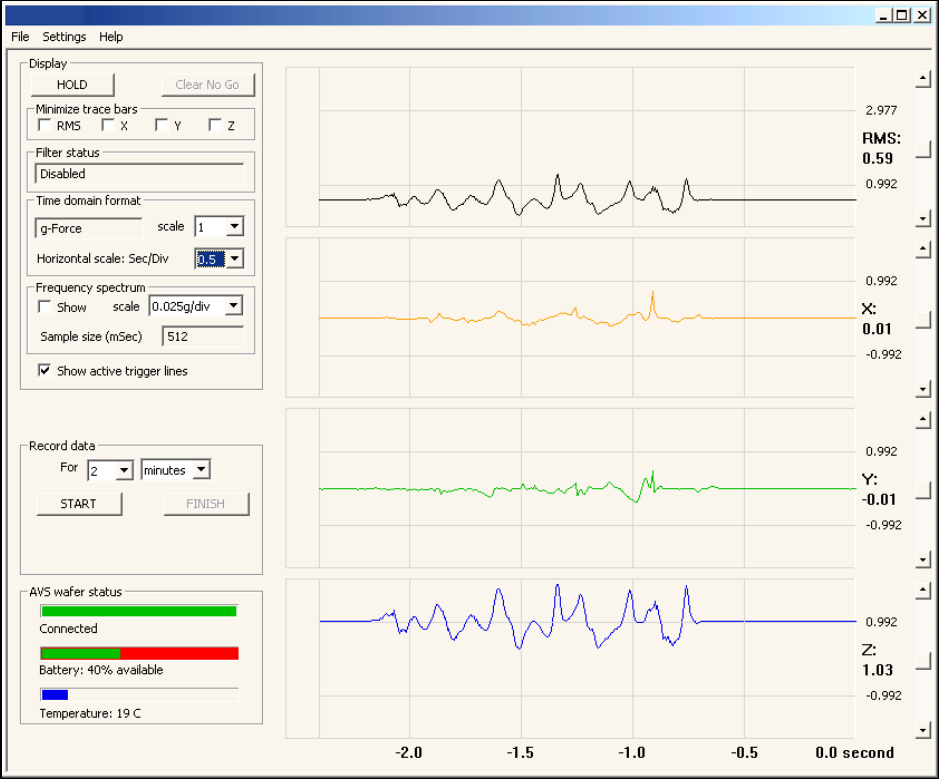Image resolution: width=939 pixels, height=779 pixels.
Task: Open the Horizontal scale Sec/Div dropdown
Action: [235, 259]
